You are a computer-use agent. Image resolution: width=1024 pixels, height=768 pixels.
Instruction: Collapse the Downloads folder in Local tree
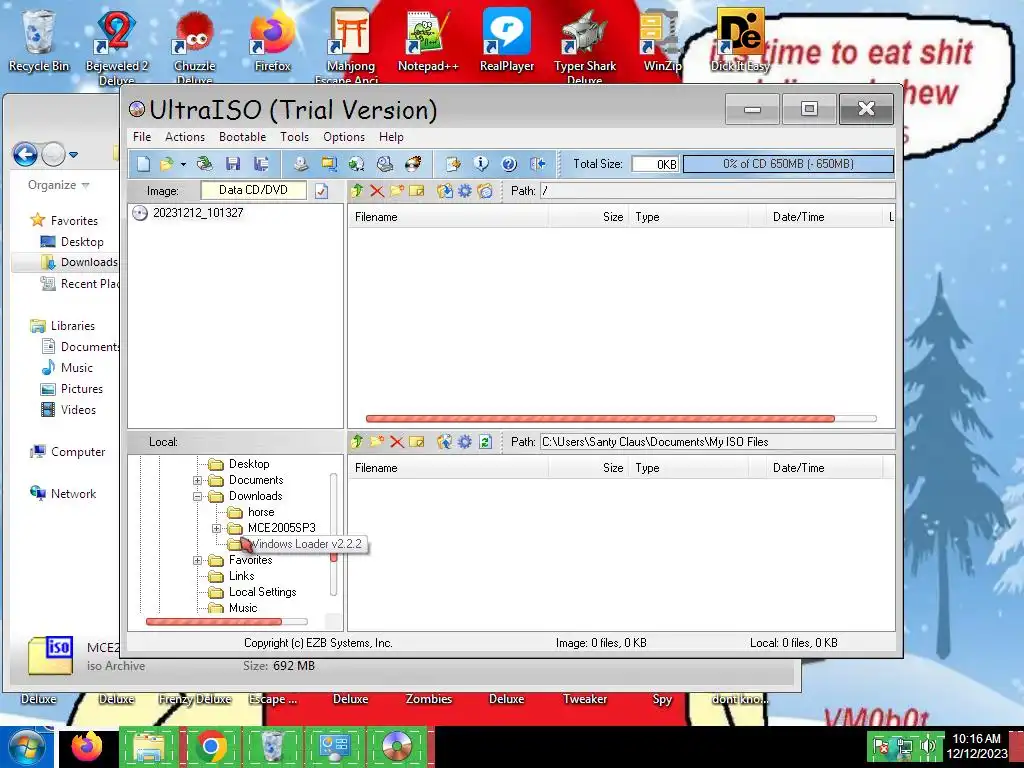point(197,496)
